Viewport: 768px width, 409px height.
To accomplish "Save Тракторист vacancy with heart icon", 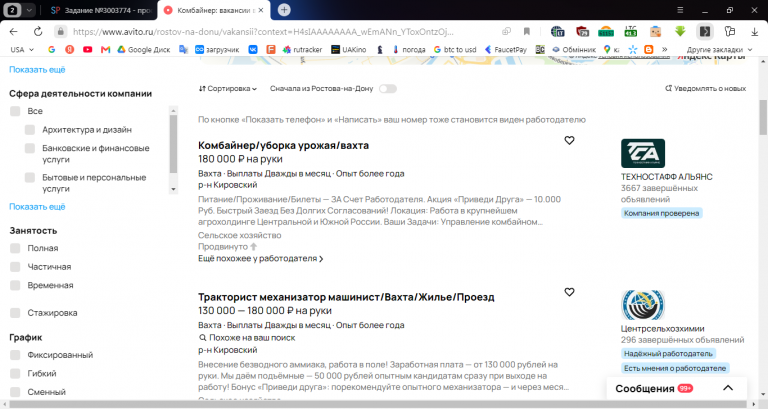I will pyautogui.click(x=569, y=292).
